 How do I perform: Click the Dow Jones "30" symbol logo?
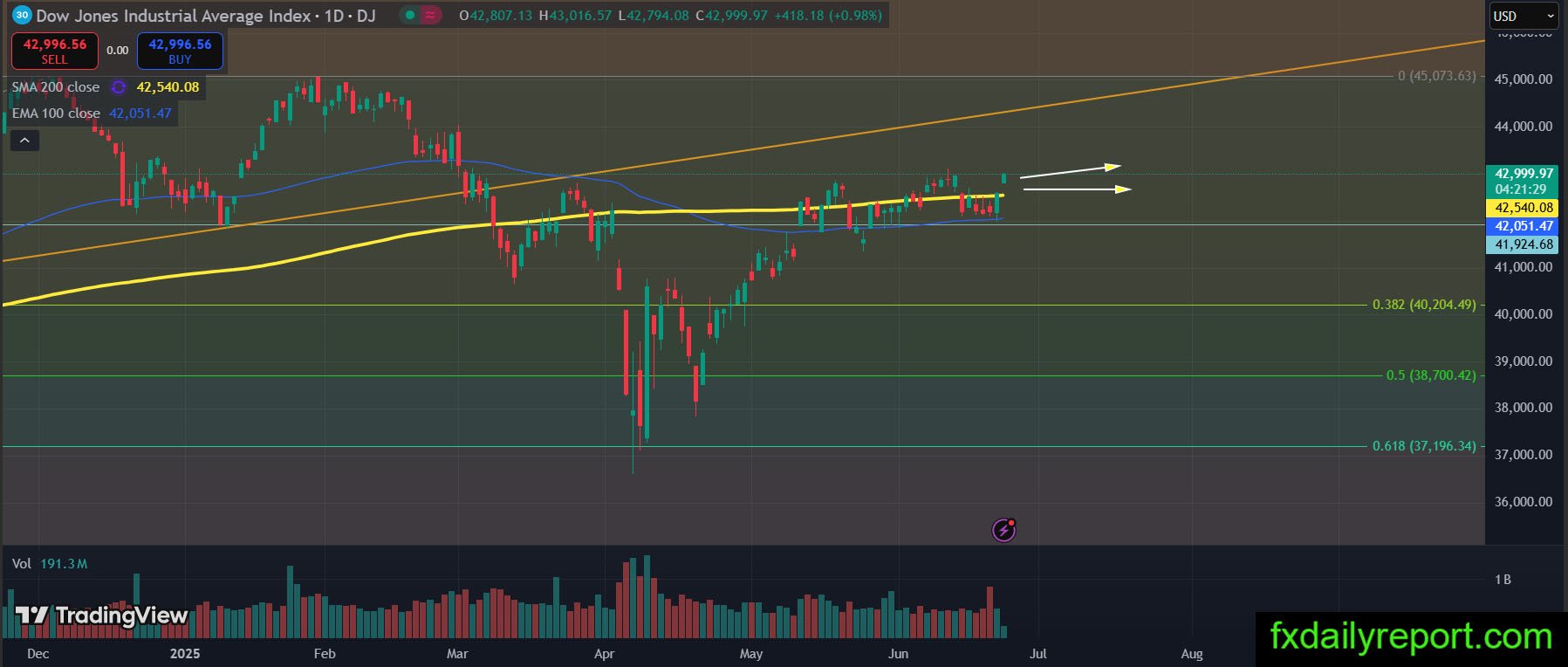point(21,15)
